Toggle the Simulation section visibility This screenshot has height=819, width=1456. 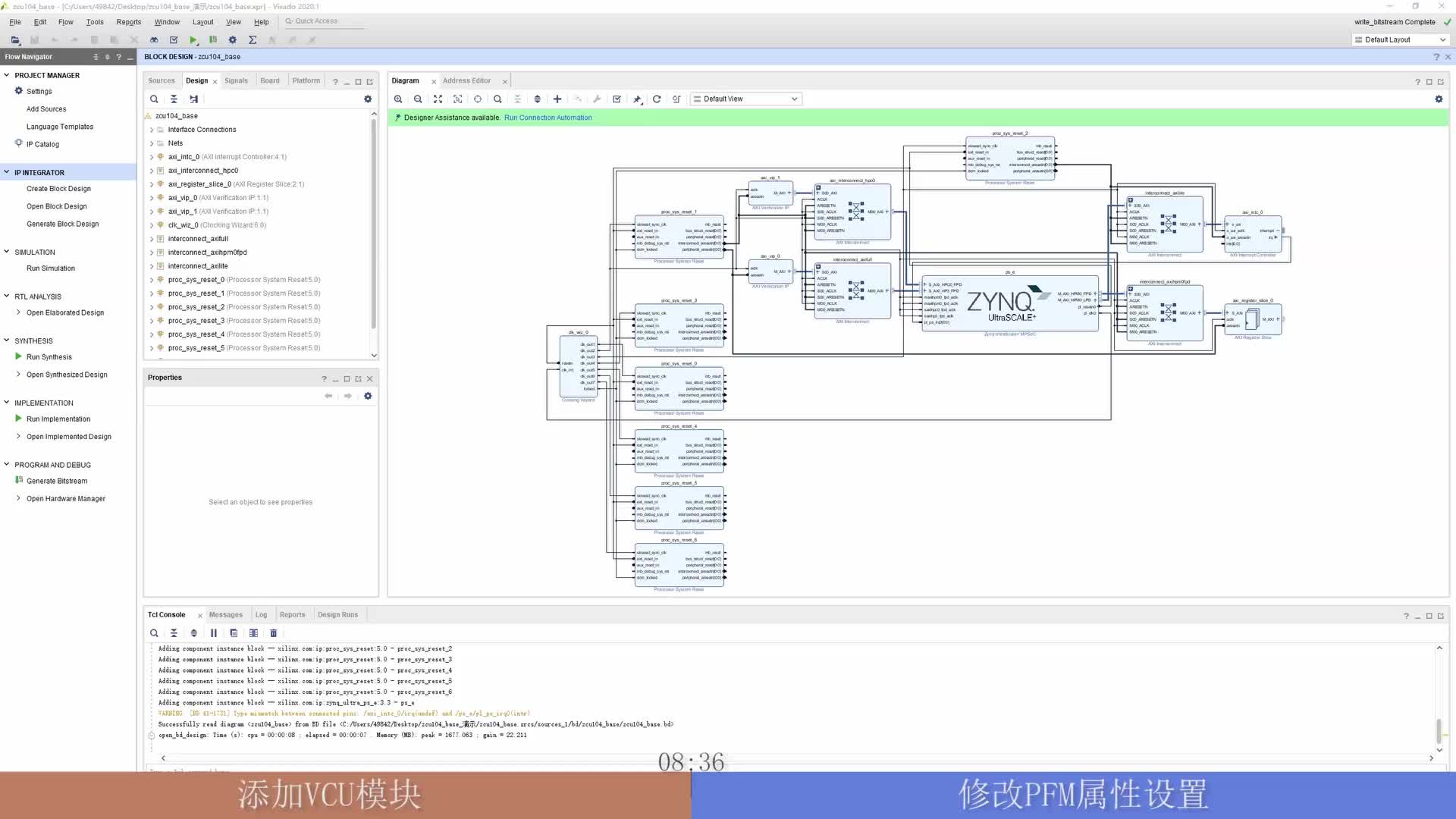tap(8, 251)
